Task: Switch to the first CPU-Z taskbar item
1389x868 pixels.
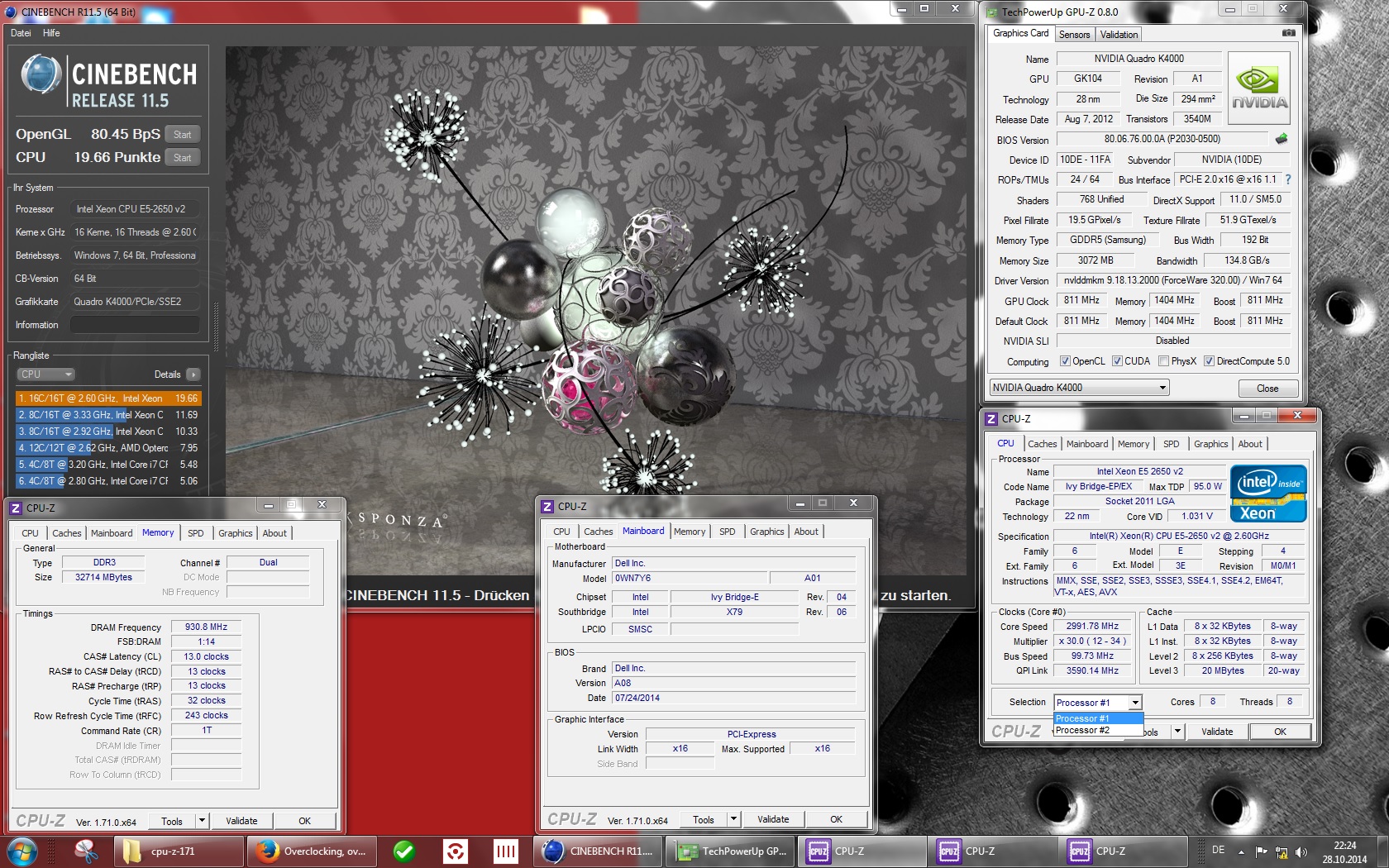Action: pos(863,851)
